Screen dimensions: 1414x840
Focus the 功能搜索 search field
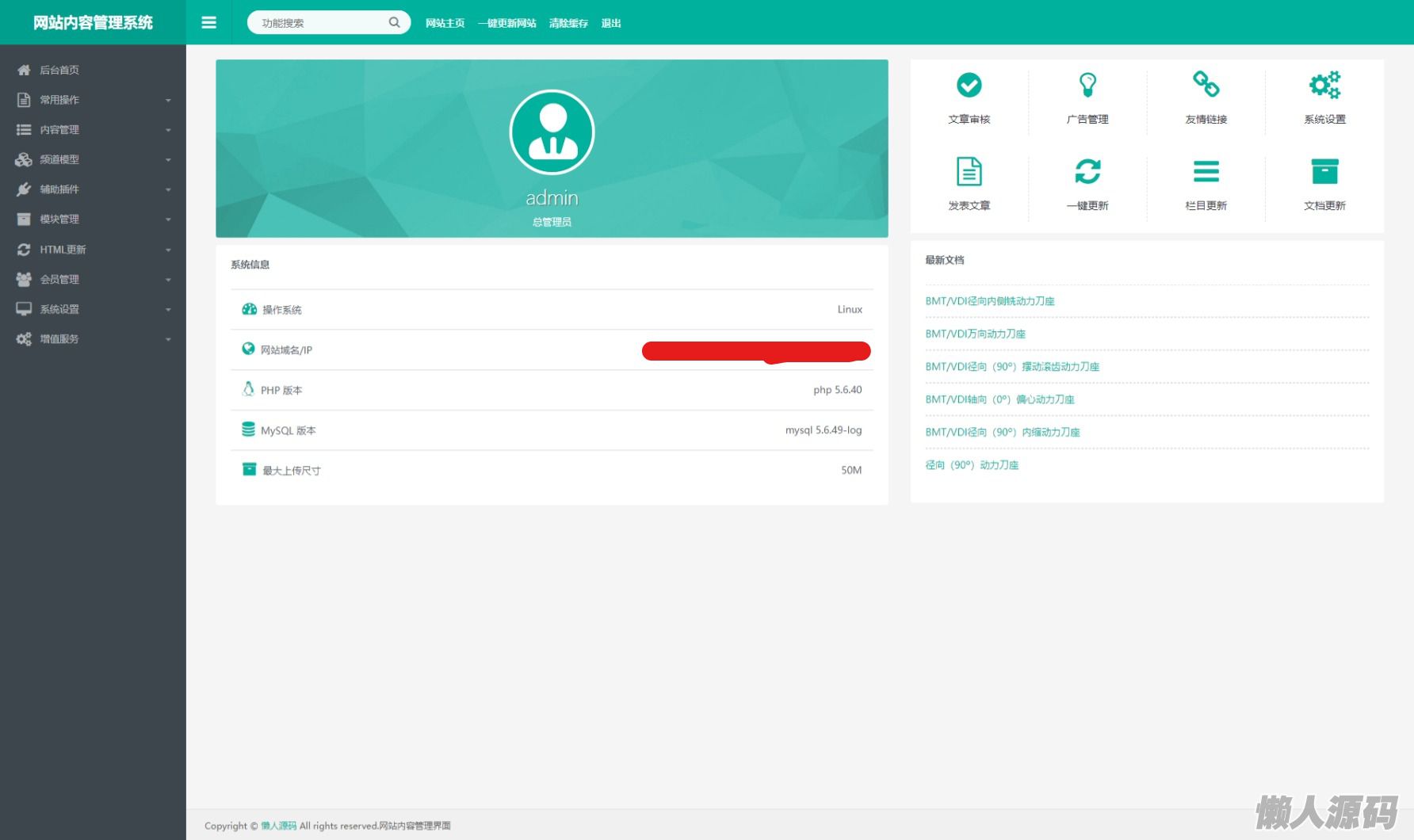click(329, 22)
